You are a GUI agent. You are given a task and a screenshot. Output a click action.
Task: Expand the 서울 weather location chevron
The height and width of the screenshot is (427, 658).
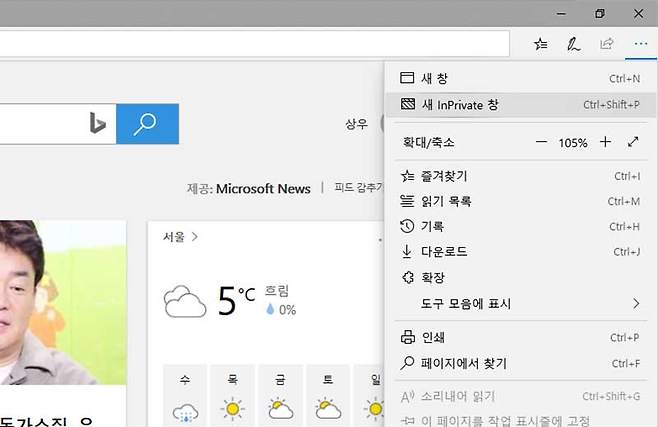point(194,237)
